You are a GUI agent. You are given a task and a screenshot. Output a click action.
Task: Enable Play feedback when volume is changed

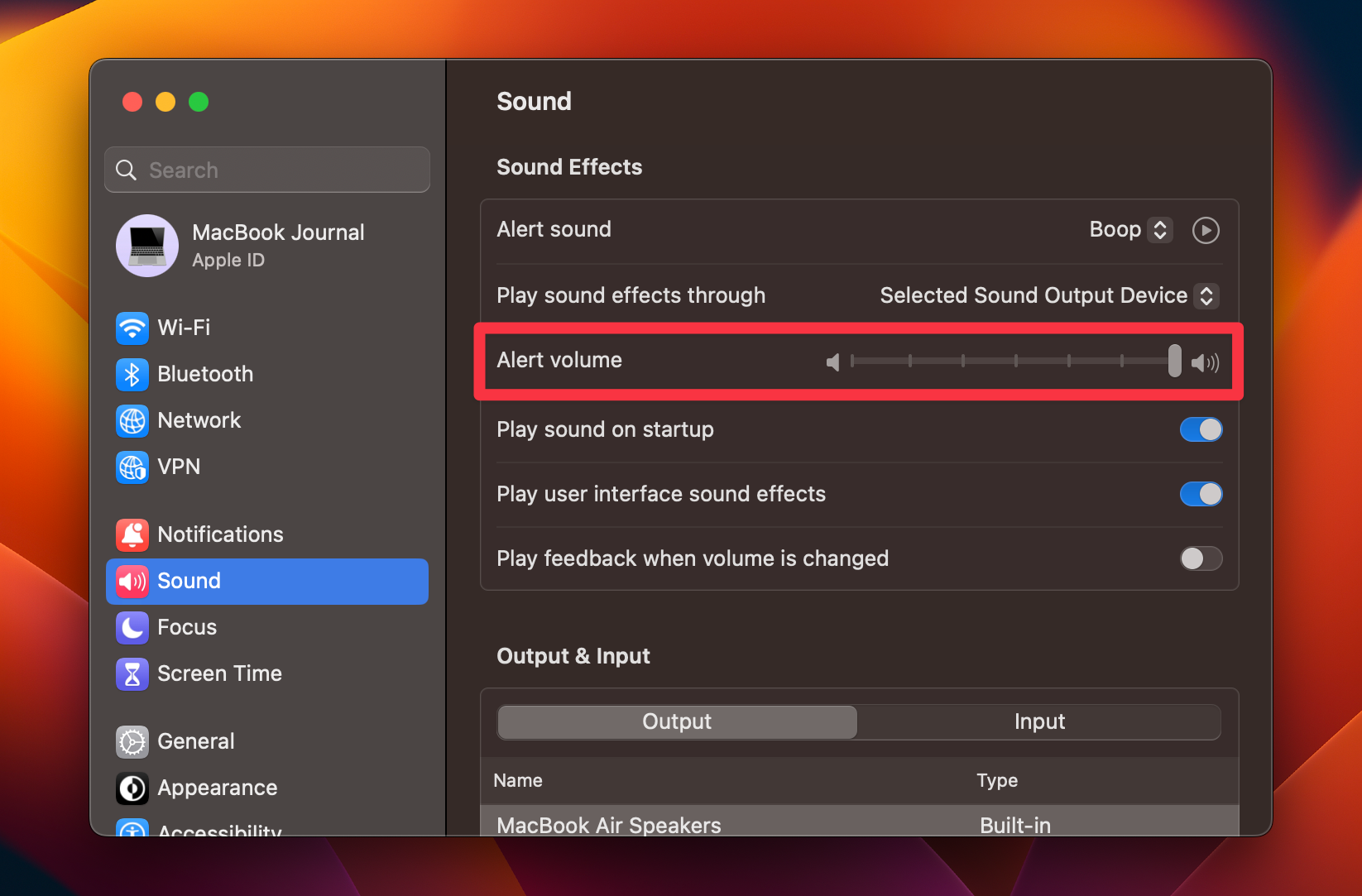[1201, 558]
